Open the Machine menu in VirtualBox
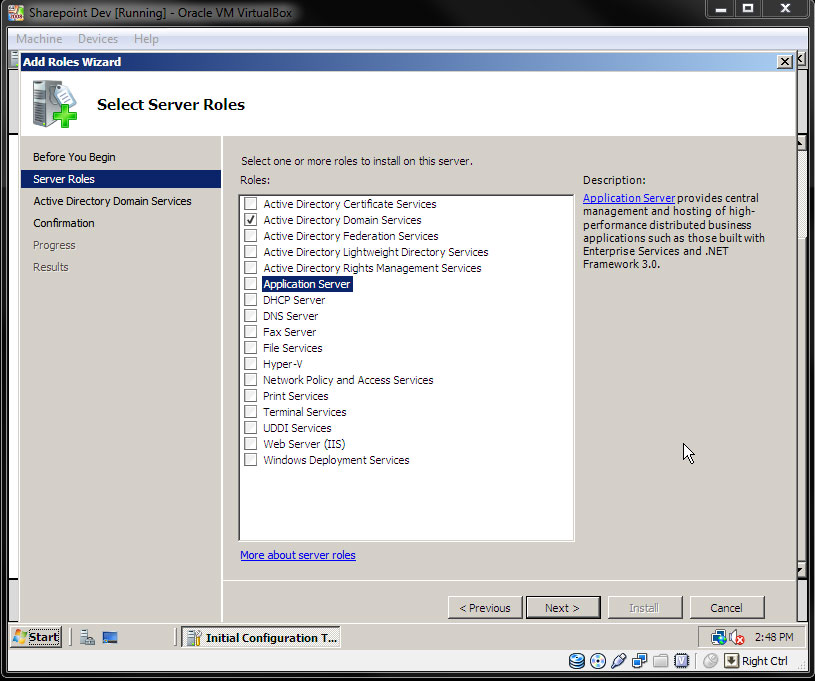Screen dimensions: 815x681 pos(39,39)
